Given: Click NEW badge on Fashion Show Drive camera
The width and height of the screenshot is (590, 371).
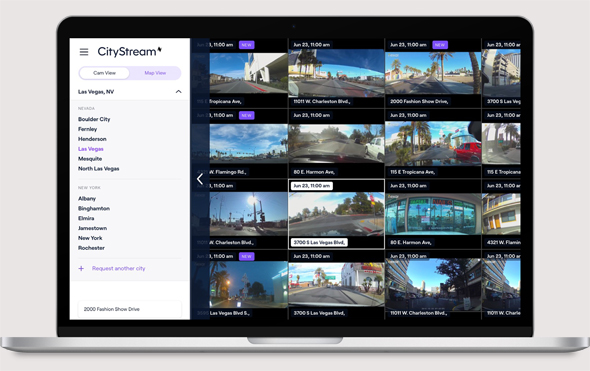Looking at the screenshot, I should pyautogui.click(x=440, y=45).
